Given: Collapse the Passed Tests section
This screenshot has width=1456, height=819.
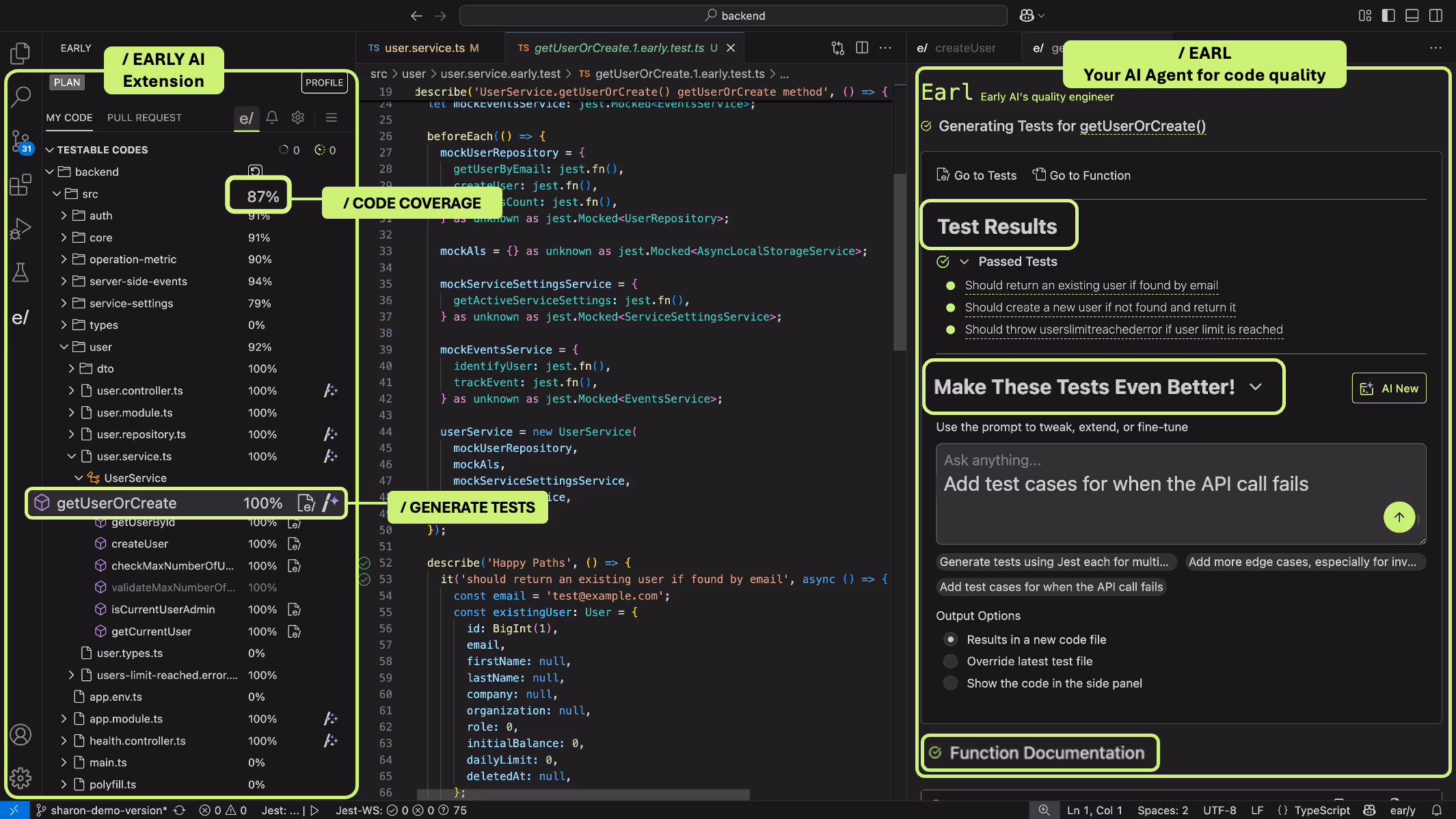Looking at the screenshot, I should click(965, 261).
